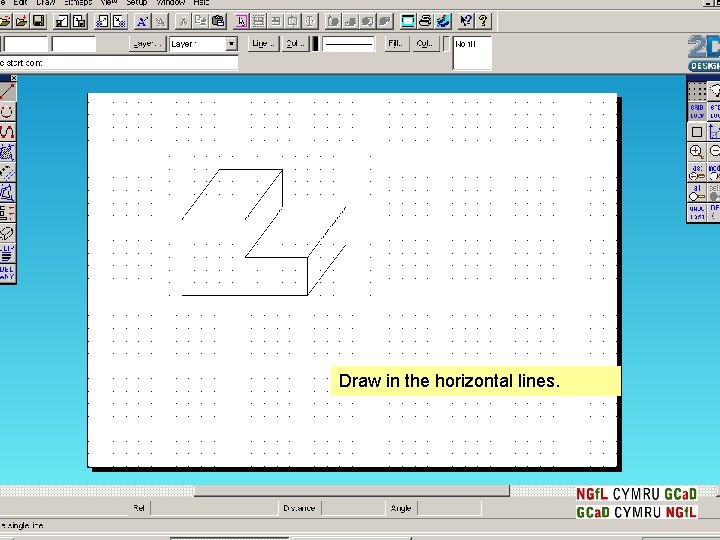The height and width of the screenshot is (540, 720).
Task: Open the Edit menu
Action: [21, 2]
